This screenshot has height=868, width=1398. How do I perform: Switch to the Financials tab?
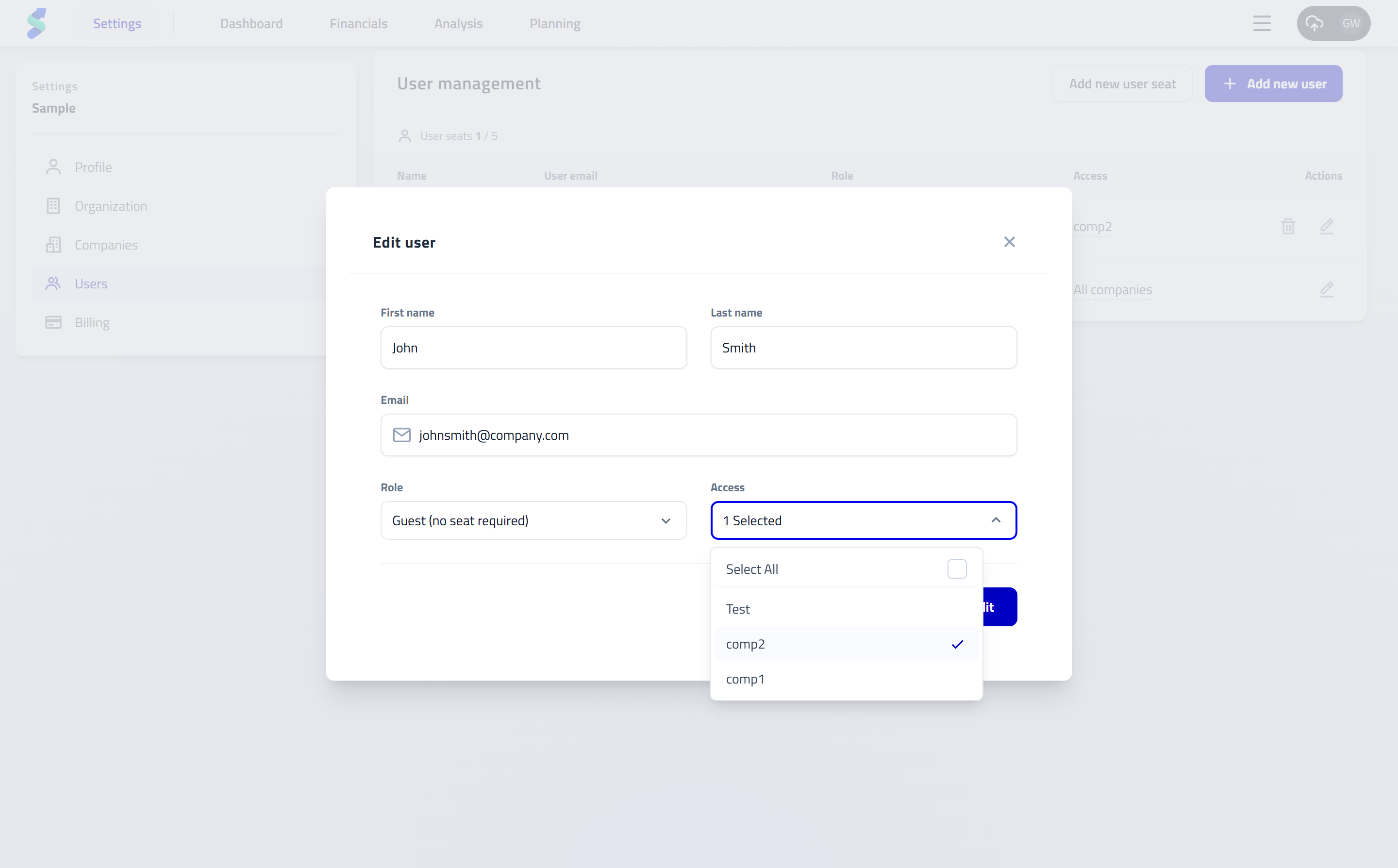359,23
